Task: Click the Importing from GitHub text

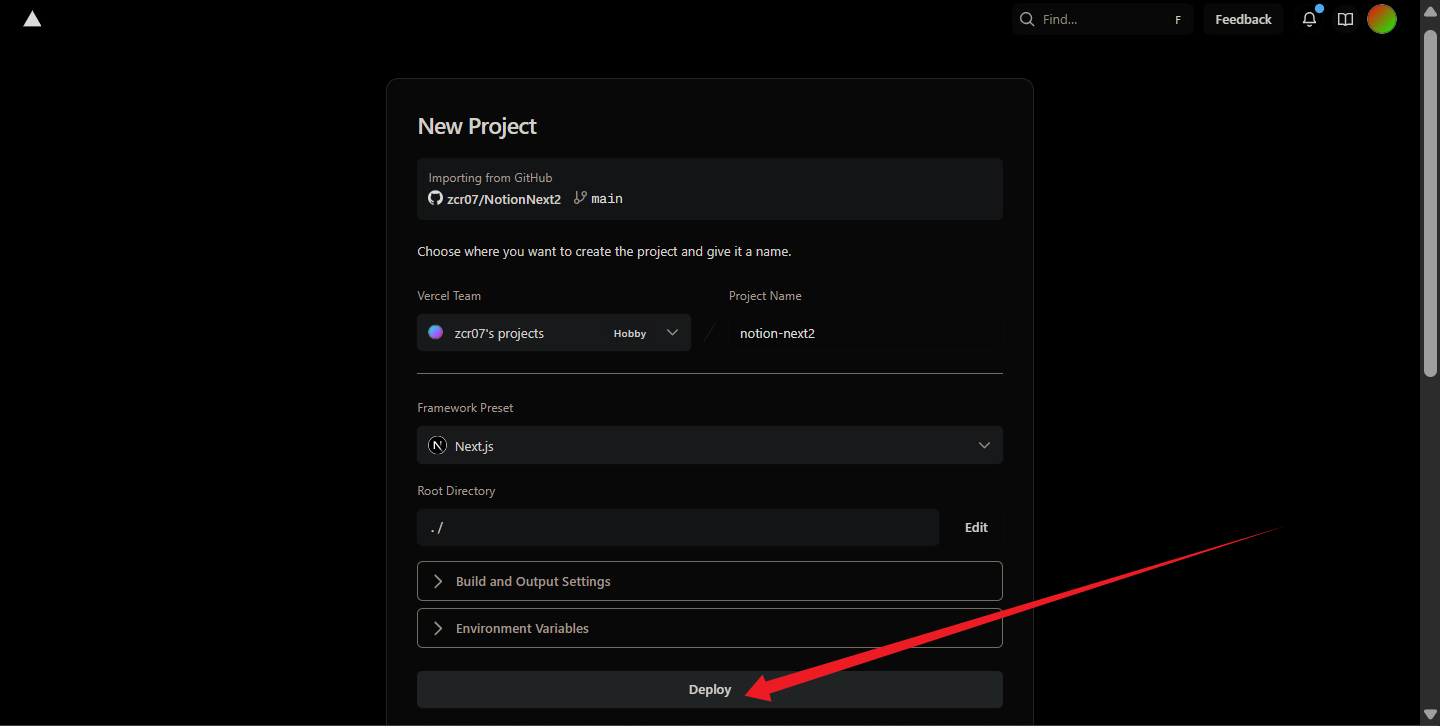Action: tap(490, 178)
